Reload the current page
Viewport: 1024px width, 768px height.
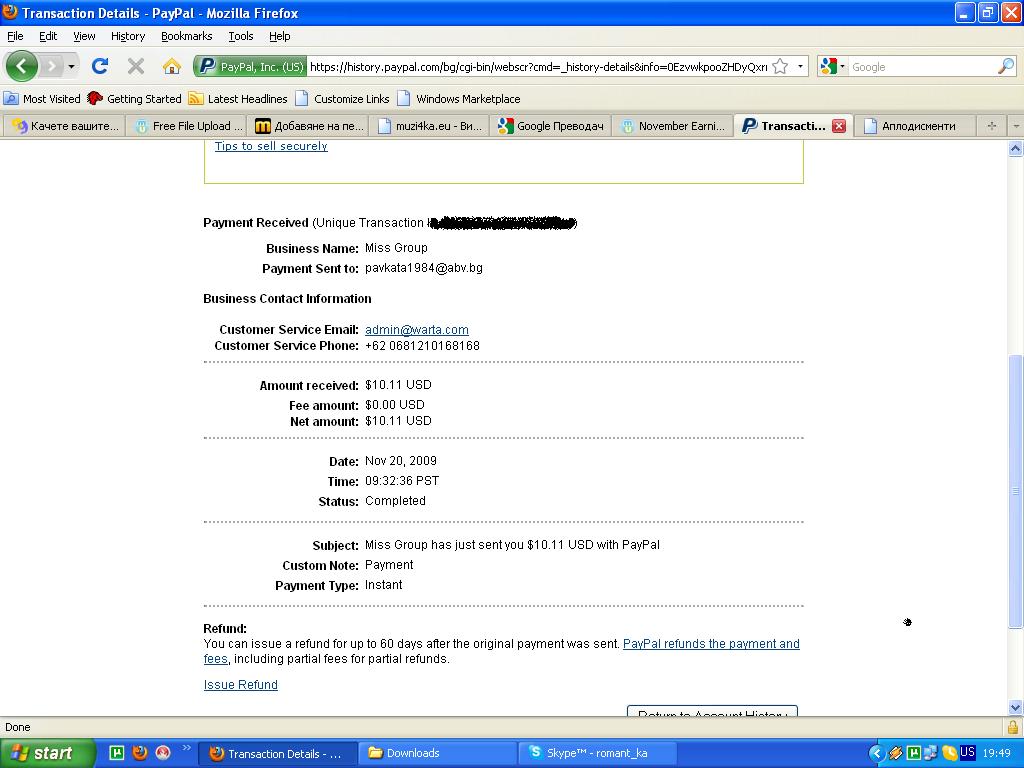(99, 66)
